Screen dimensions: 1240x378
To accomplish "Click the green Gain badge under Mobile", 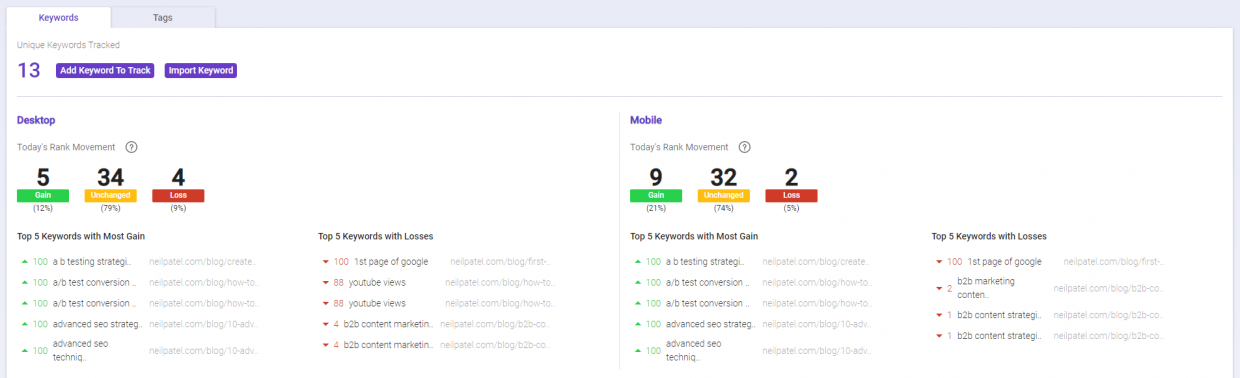I will click(x=656, y=196).
